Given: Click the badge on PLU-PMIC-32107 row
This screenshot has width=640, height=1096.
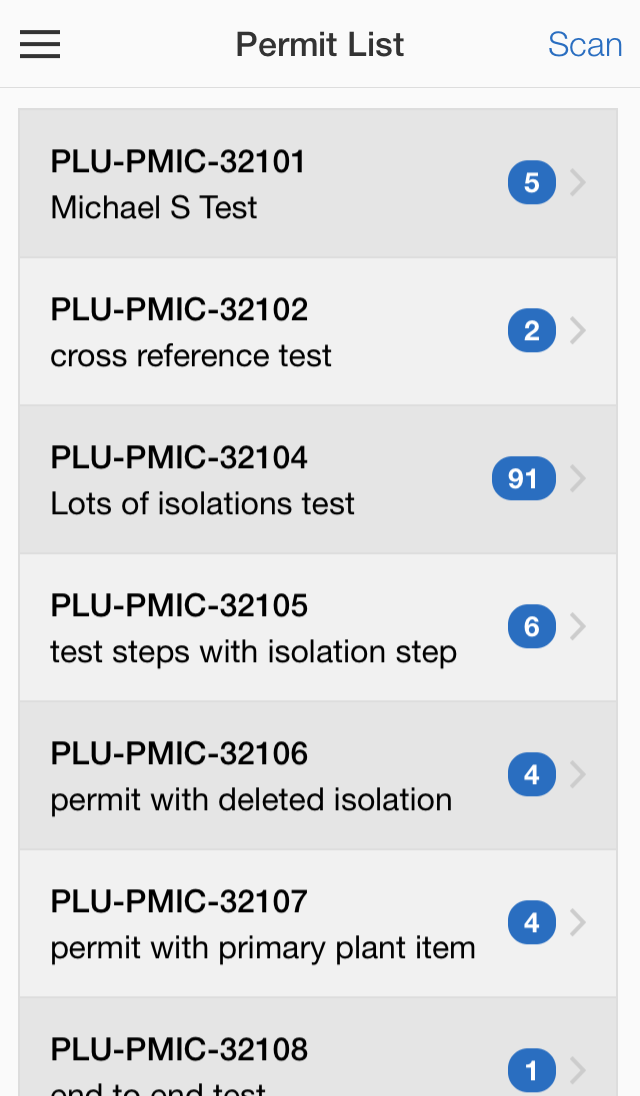Looking at the screenshot, I should pyautogui.click(x=532, y=923).
